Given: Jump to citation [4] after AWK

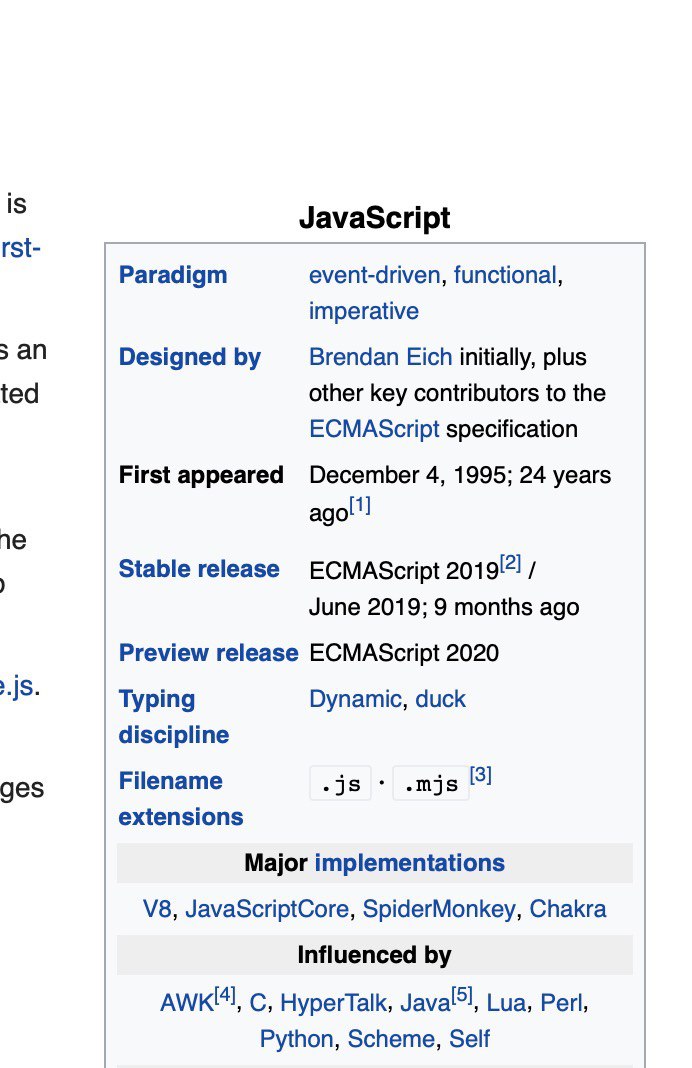Looking at the screenshot, I should point(225,996).
